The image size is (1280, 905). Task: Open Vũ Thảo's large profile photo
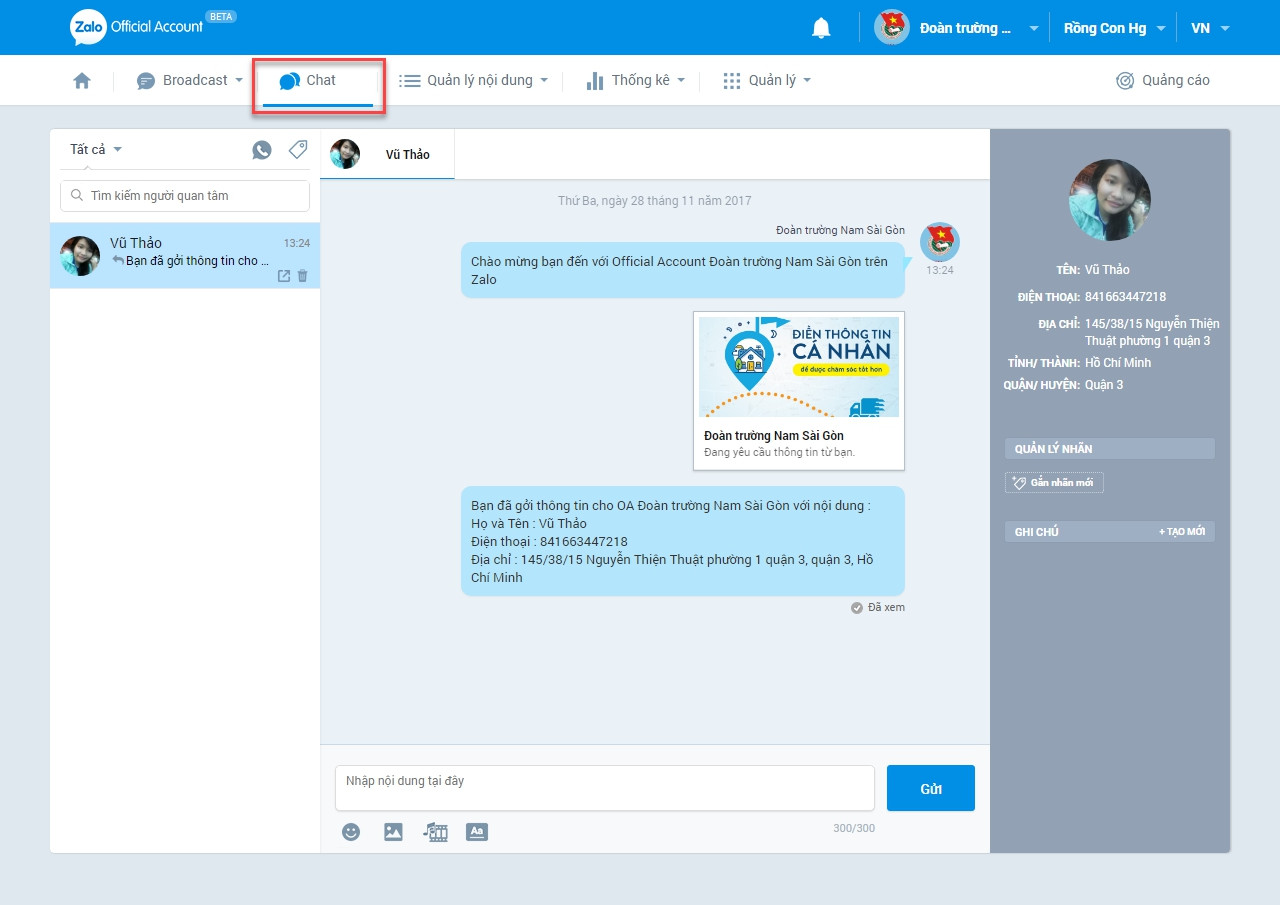coord(1110,200)
